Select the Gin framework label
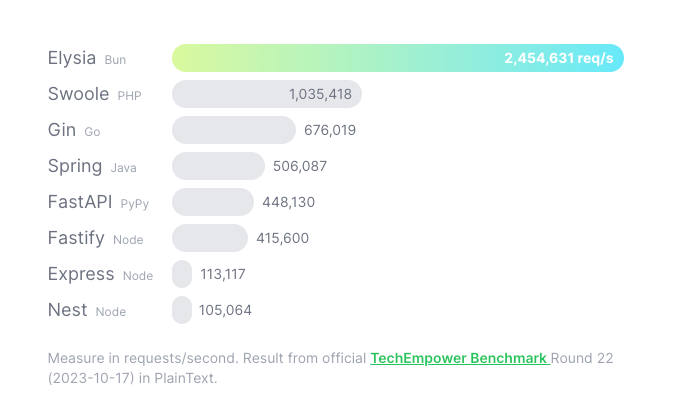696x413 pixels. click(x=61, y=130)
